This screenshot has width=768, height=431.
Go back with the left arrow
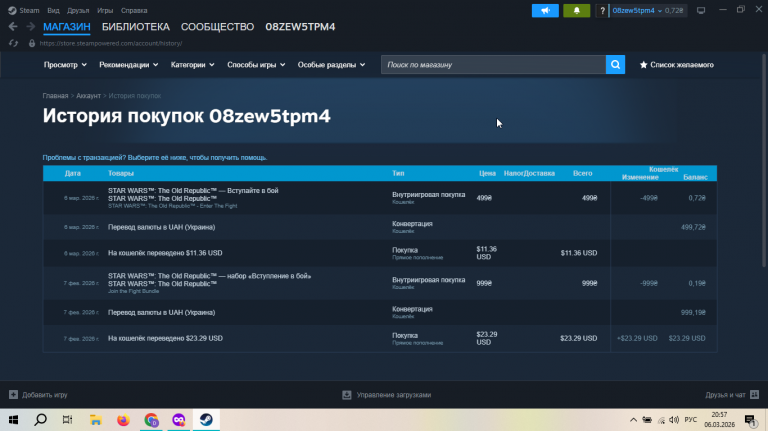[x=13, y=26]
